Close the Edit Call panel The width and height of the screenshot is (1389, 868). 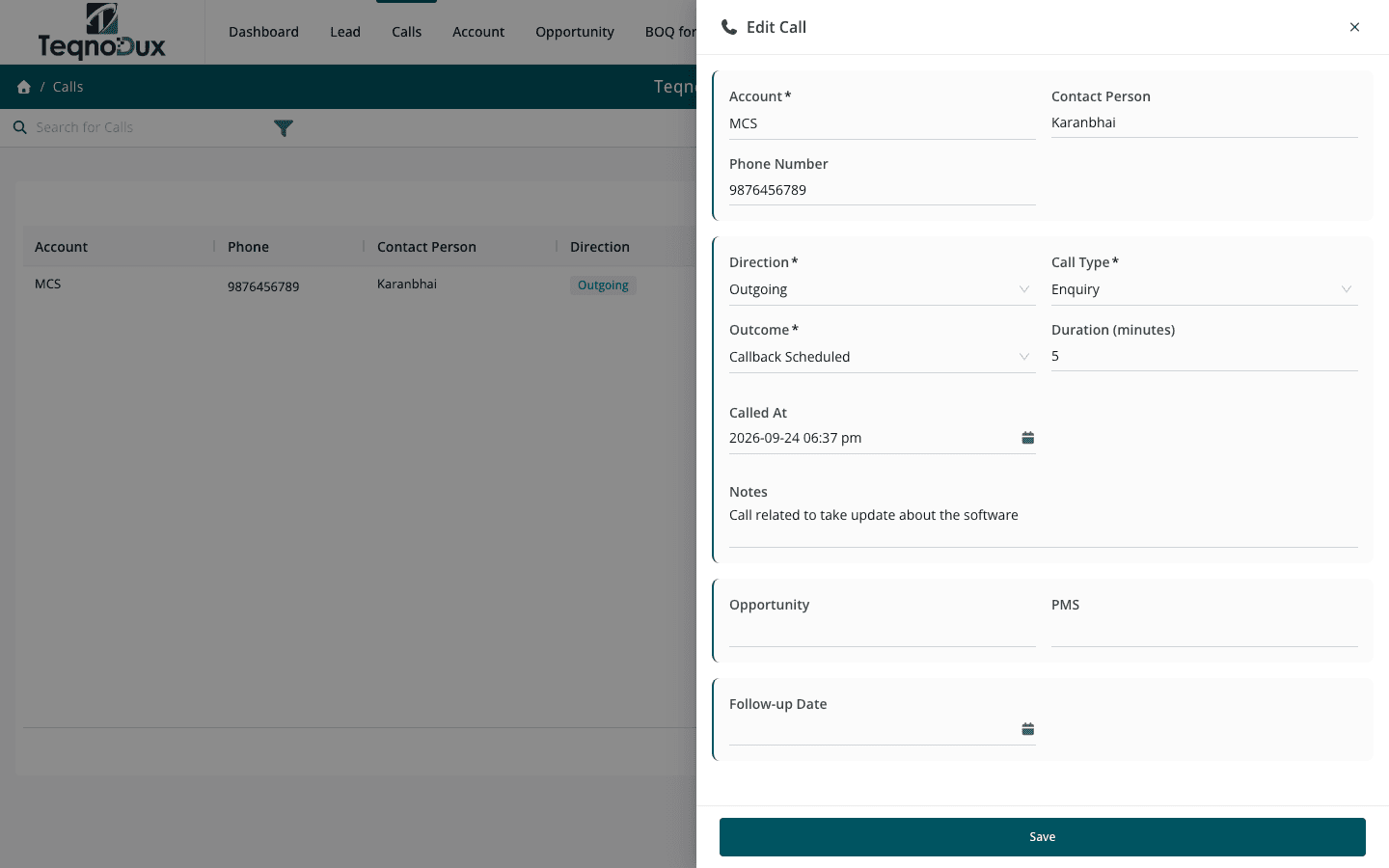pos(1354,27)
